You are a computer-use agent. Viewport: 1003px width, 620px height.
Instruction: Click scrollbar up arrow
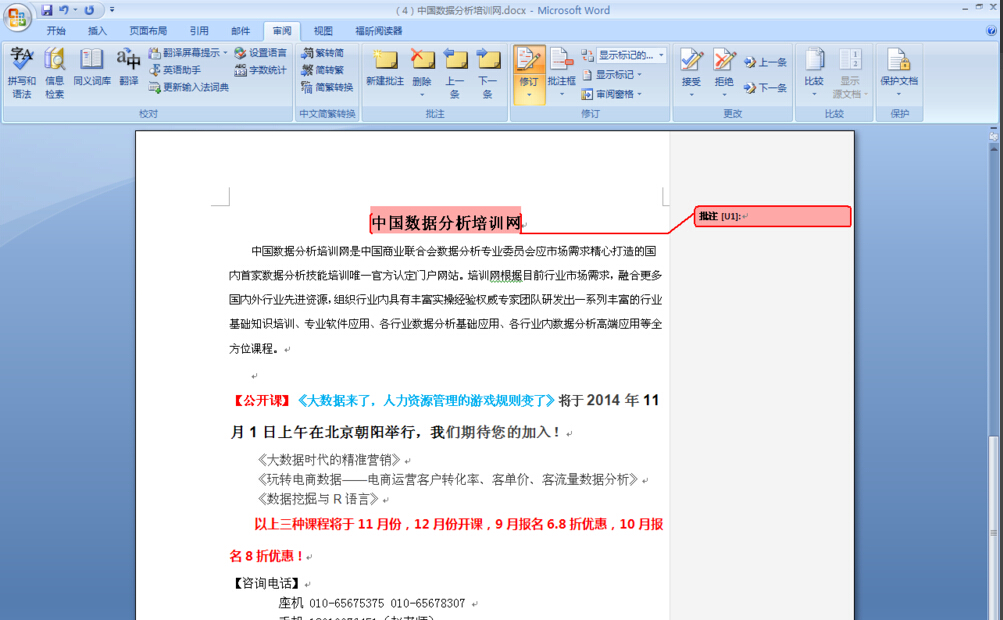993,148
